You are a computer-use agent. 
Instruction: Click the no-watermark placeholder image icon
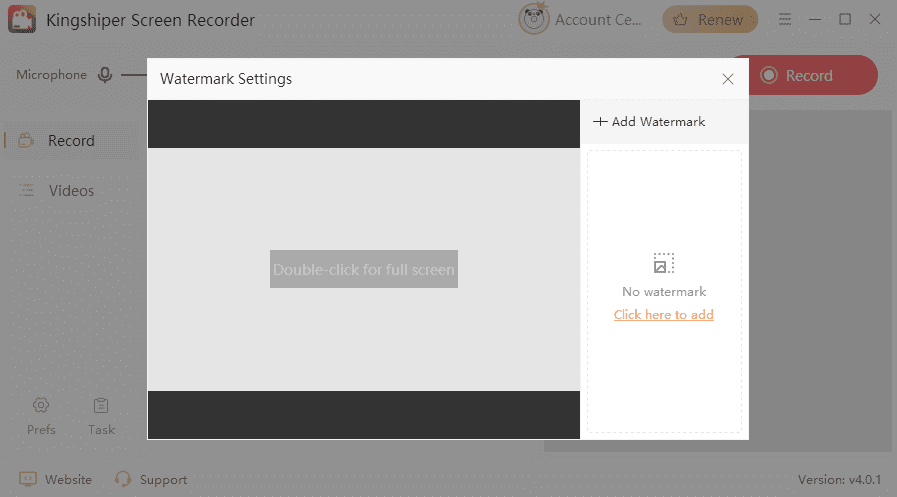click(664, 263)
